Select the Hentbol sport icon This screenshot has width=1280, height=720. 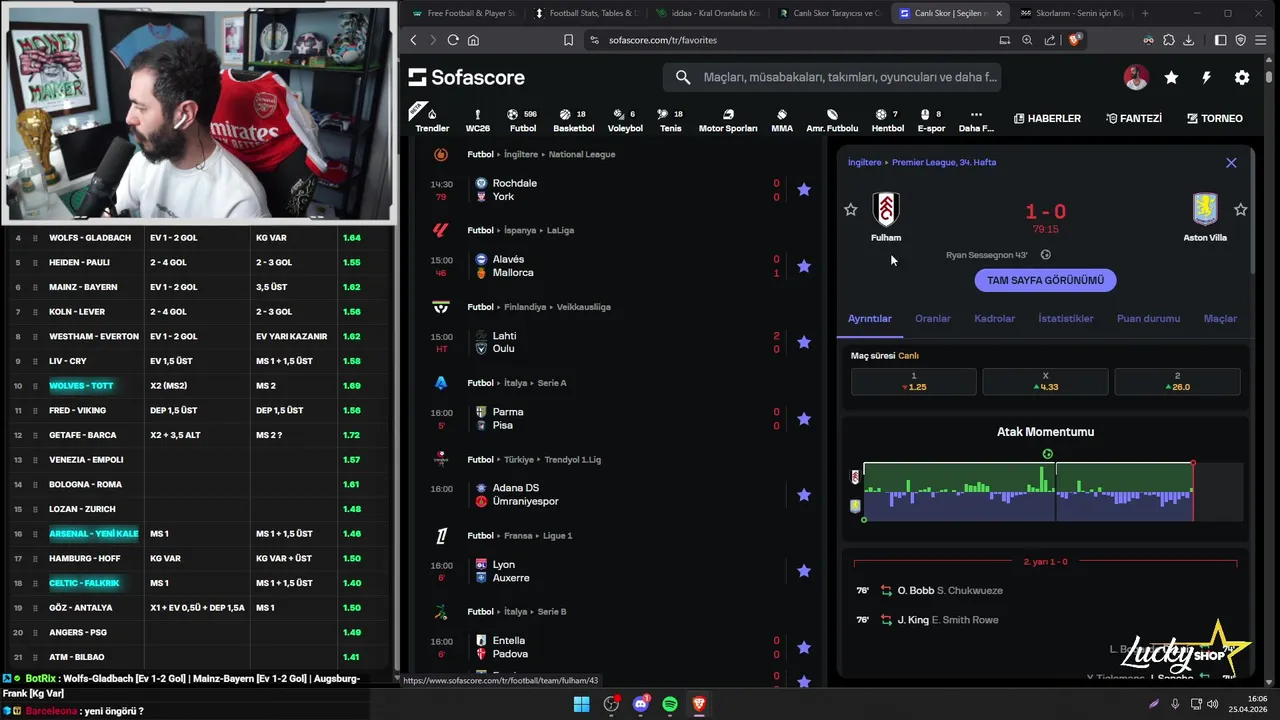(887, 119)
